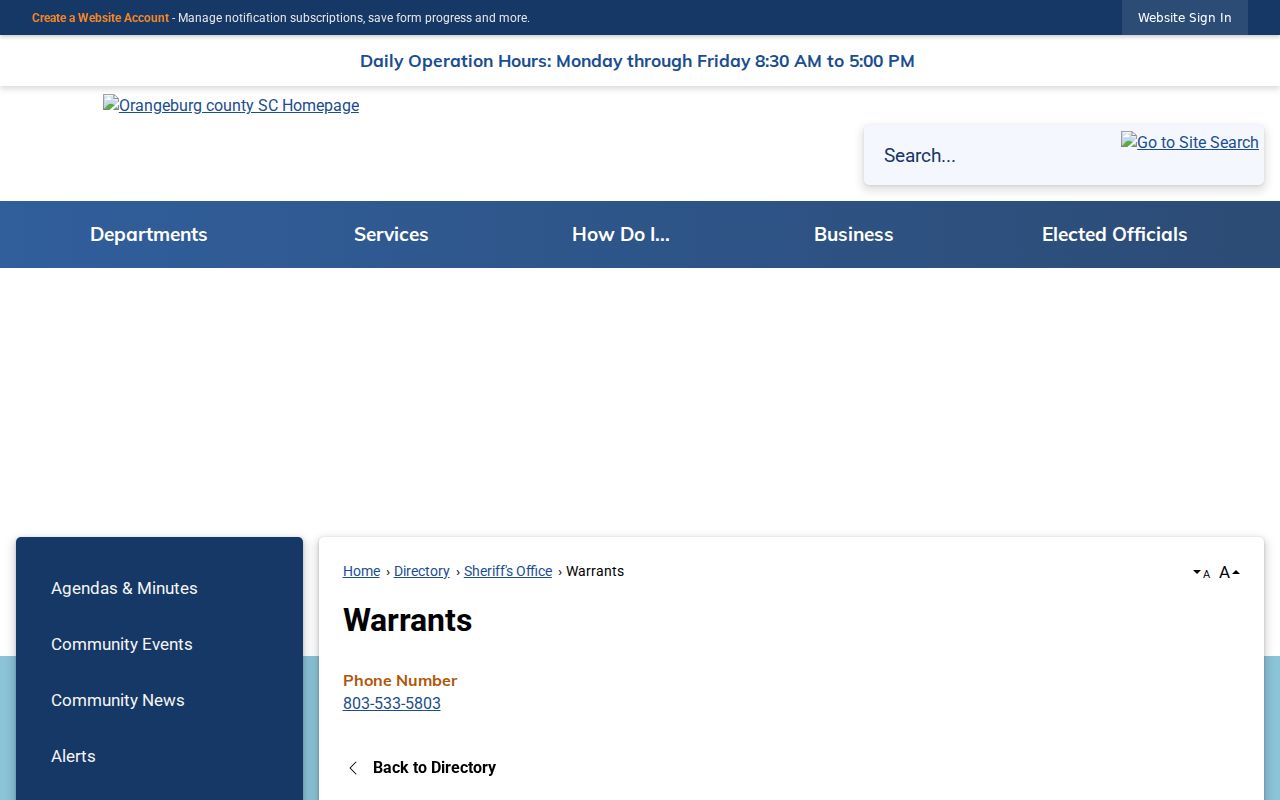Click the Phone Number label
This screenshot has height=800, width=1280.
[400, 680]
